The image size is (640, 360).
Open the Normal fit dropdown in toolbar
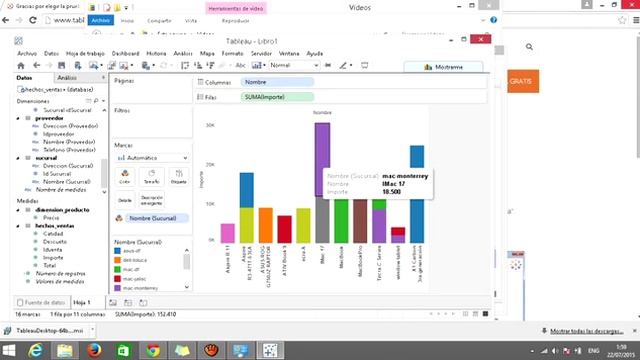294,65
